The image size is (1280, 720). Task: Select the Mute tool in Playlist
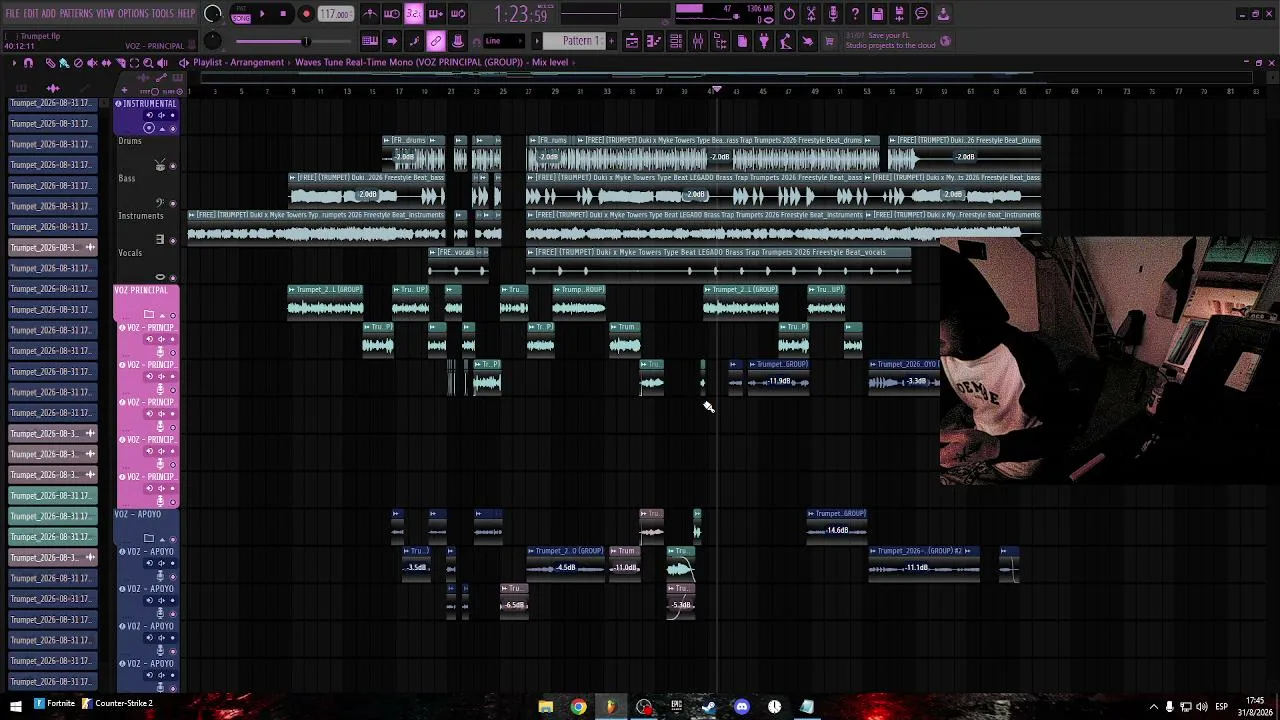[x=92, y=63]
